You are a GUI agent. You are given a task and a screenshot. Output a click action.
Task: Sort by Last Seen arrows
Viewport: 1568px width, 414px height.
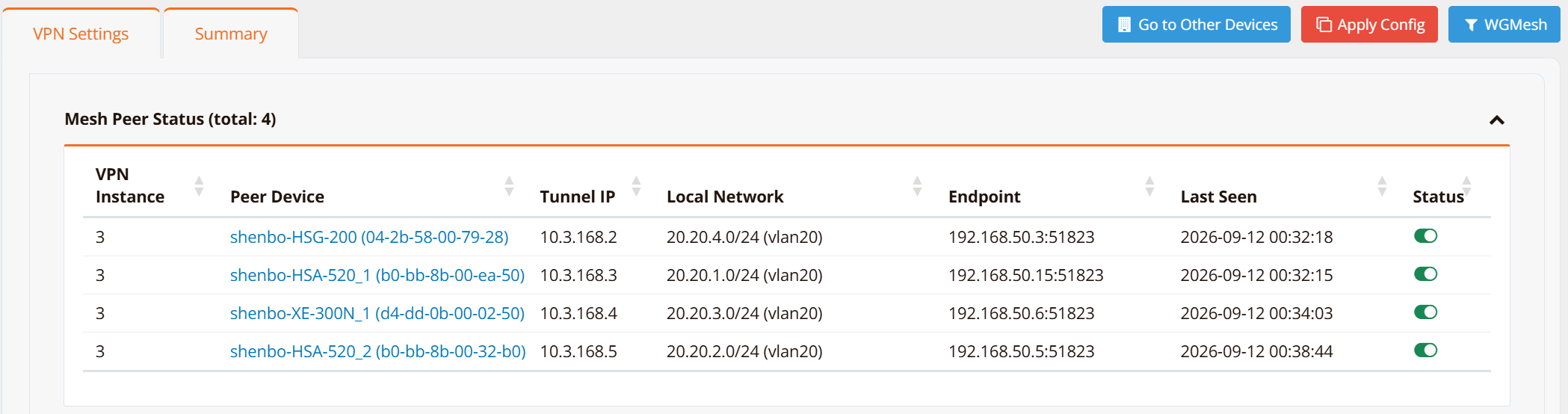click(1382, 186)
